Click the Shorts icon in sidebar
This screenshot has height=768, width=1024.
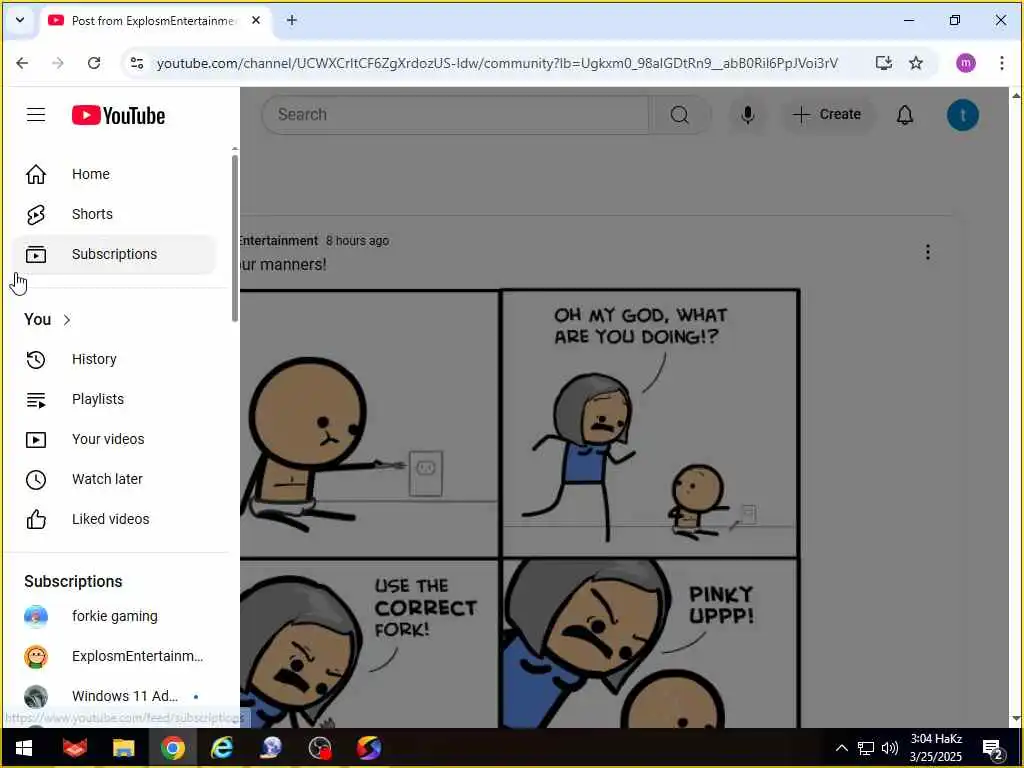[x=36, y=214]
